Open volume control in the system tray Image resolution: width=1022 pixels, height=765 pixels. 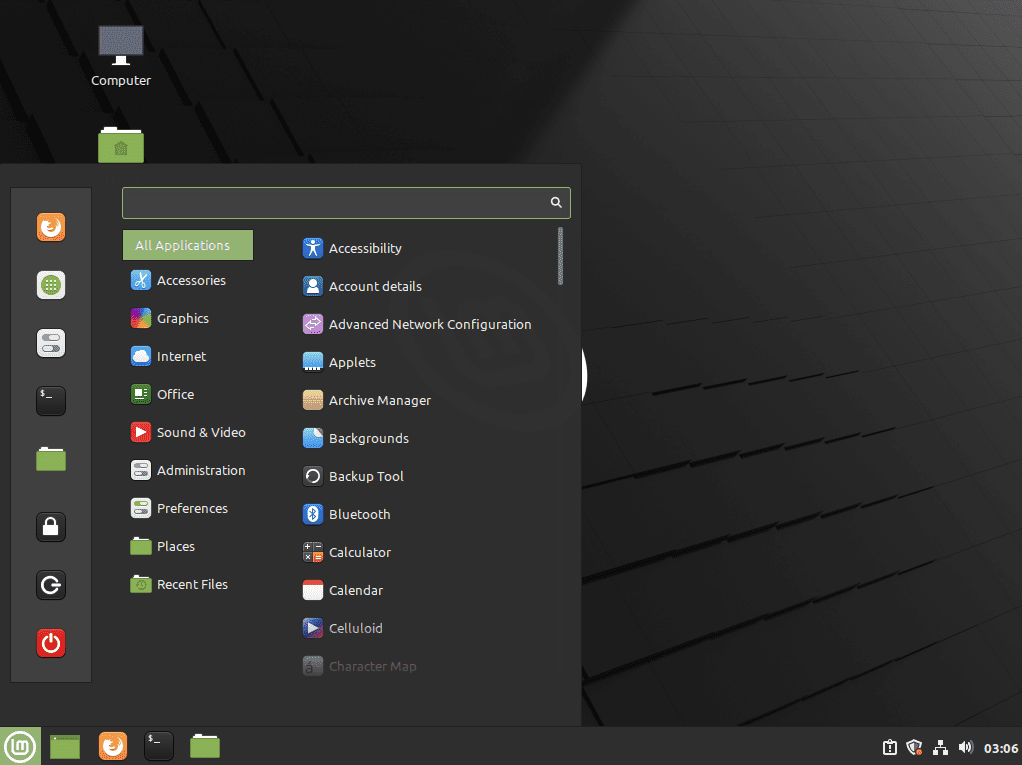point(965,747)
